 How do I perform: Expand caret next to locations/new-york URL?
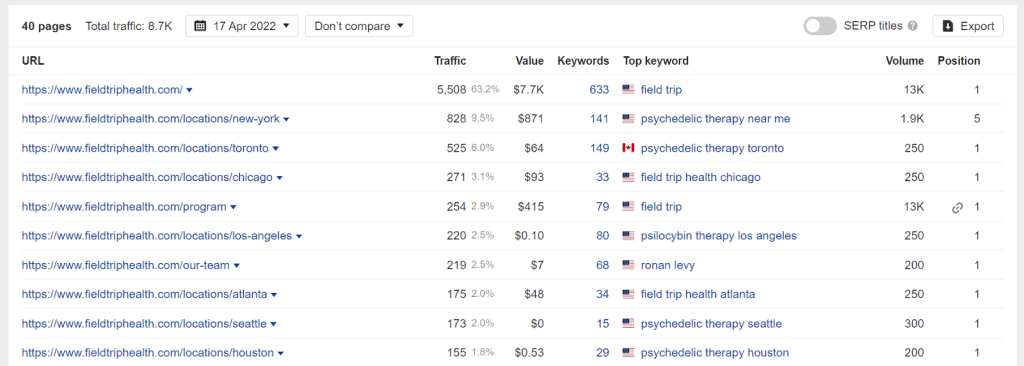tap(286, 120)
